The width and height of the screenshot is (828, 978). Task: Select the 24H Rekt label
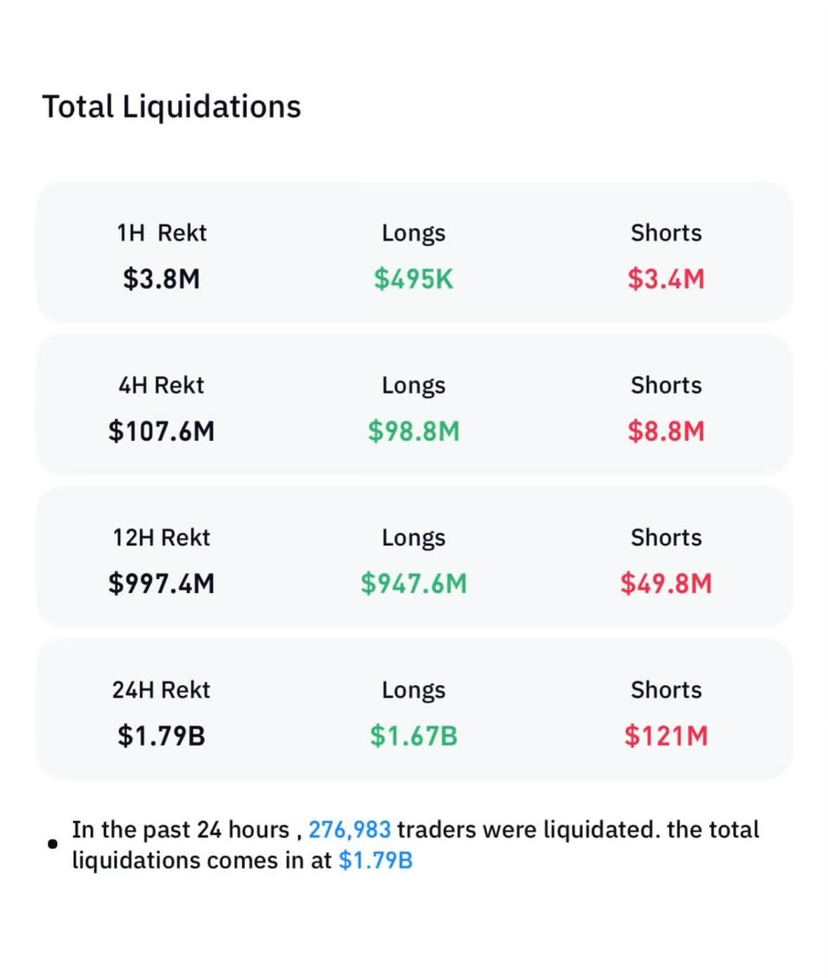click(x=161, y=690)
